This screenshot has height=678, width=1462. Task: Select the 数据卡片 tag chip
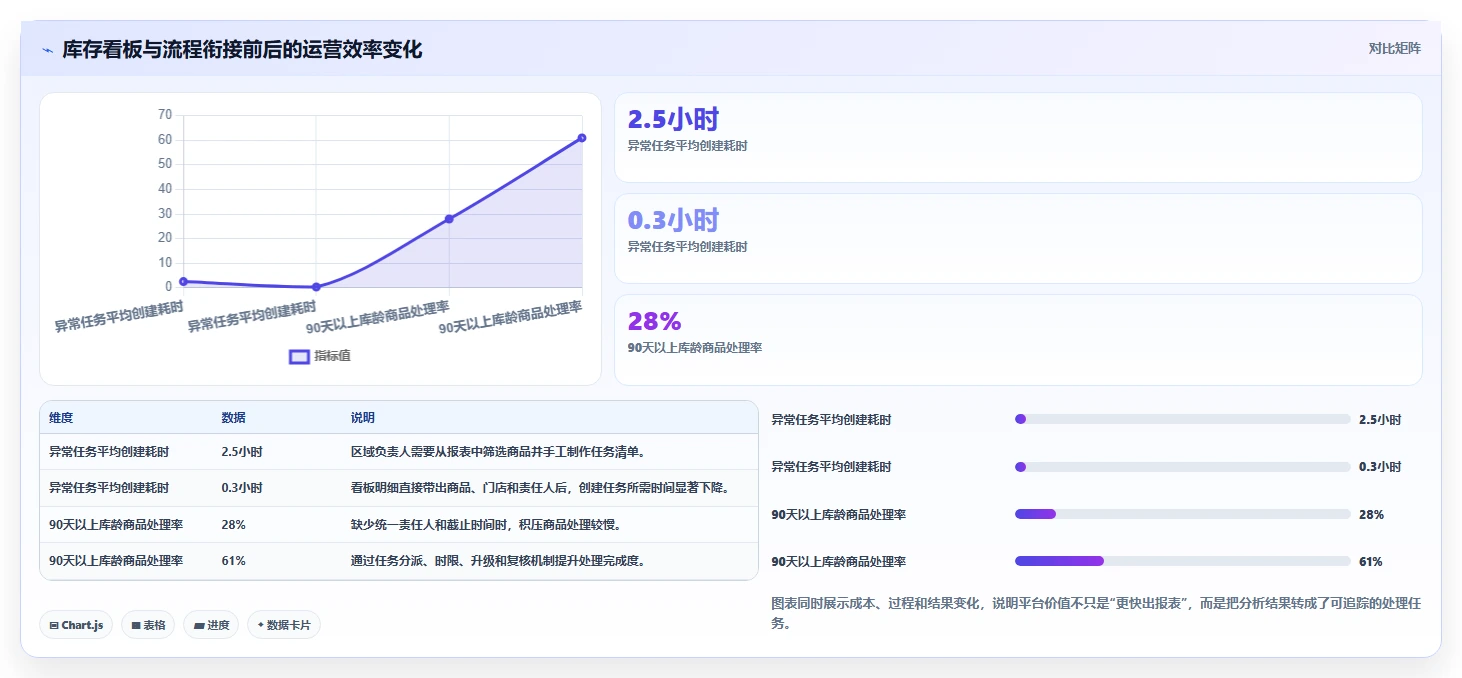pos(284,625)
